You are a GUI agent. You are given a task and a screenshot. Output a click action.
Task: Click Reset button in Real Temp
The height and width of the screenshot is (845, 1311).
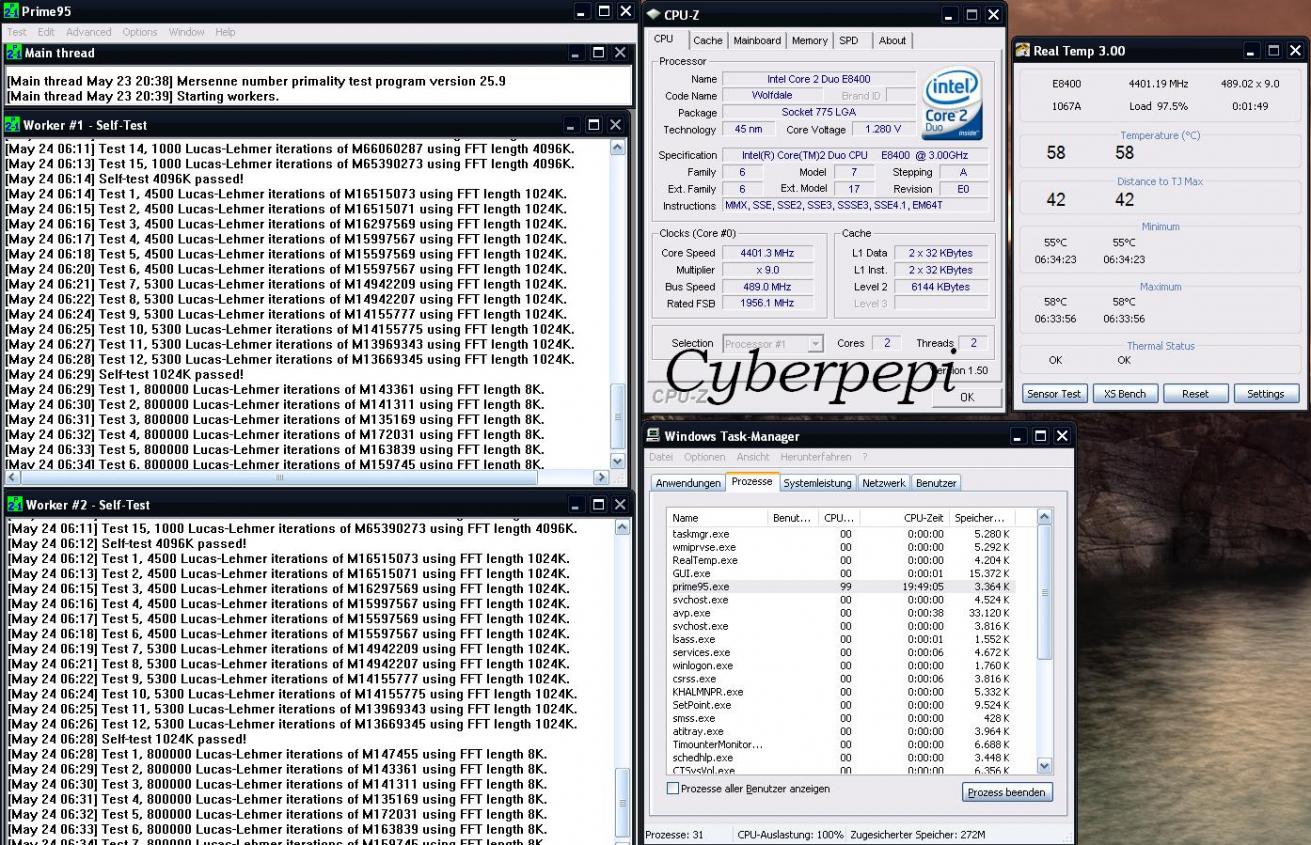coord(1195,394)
